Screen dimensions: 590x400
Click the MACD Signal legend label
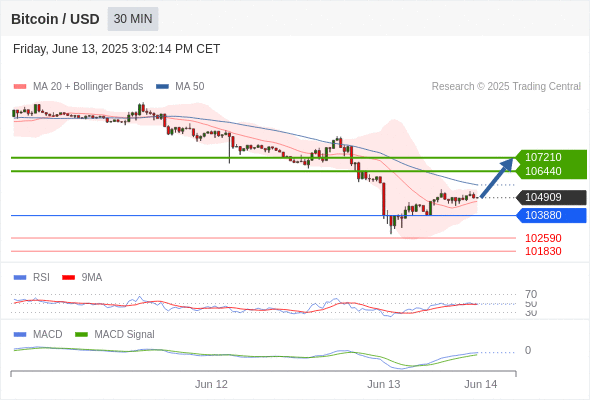(x=124, y=335)
